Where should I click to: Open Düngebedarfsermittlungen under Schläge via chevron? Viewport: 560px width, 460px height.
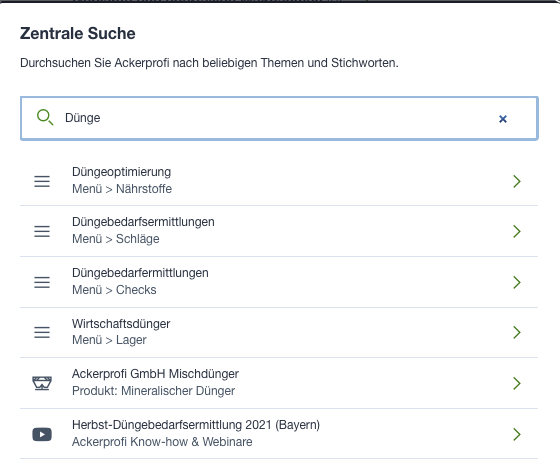(x=516, y=231)
